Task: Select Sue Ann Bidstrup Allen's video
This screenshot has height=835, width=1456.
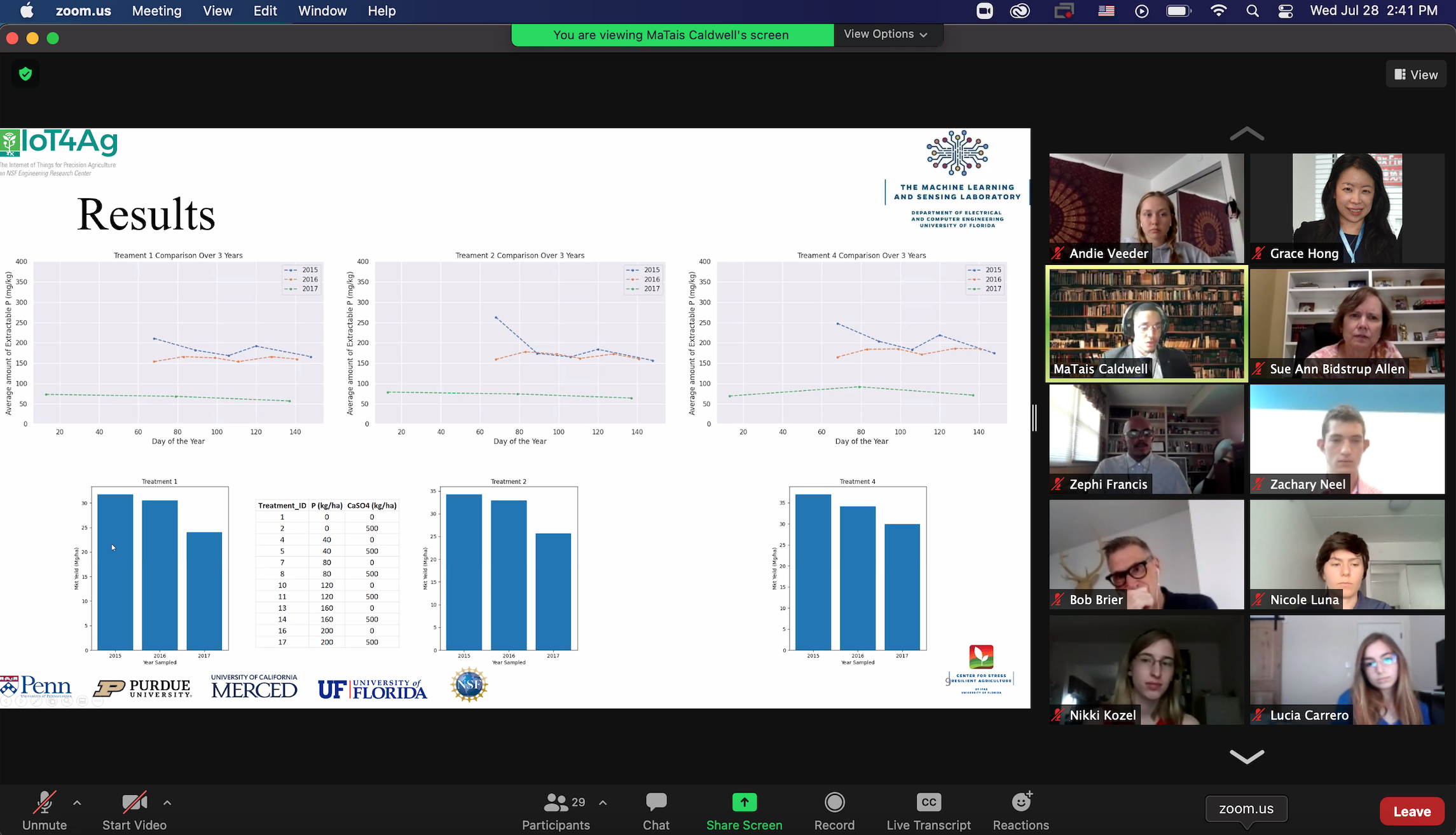Action: tap(1347, 323)
